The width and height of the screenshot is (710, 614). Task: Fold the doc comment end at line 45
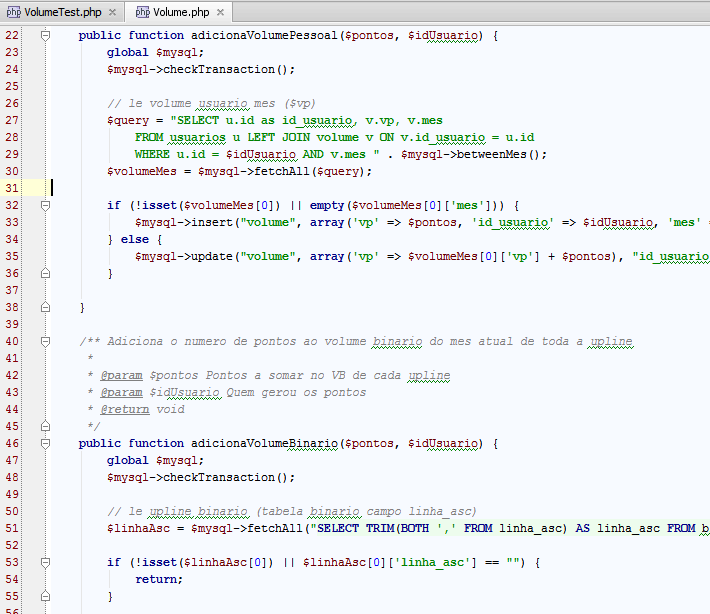point(45,426)
